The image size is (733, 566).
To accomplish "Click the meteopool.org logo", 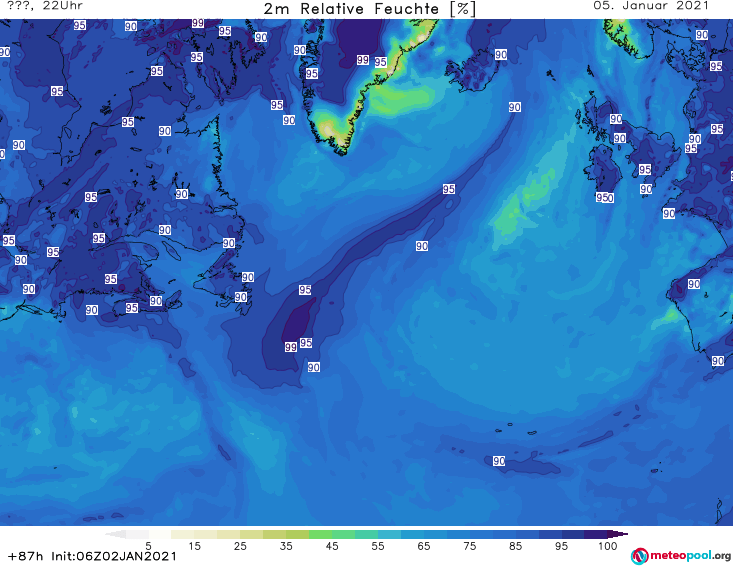I will click(x=681, y=556).
